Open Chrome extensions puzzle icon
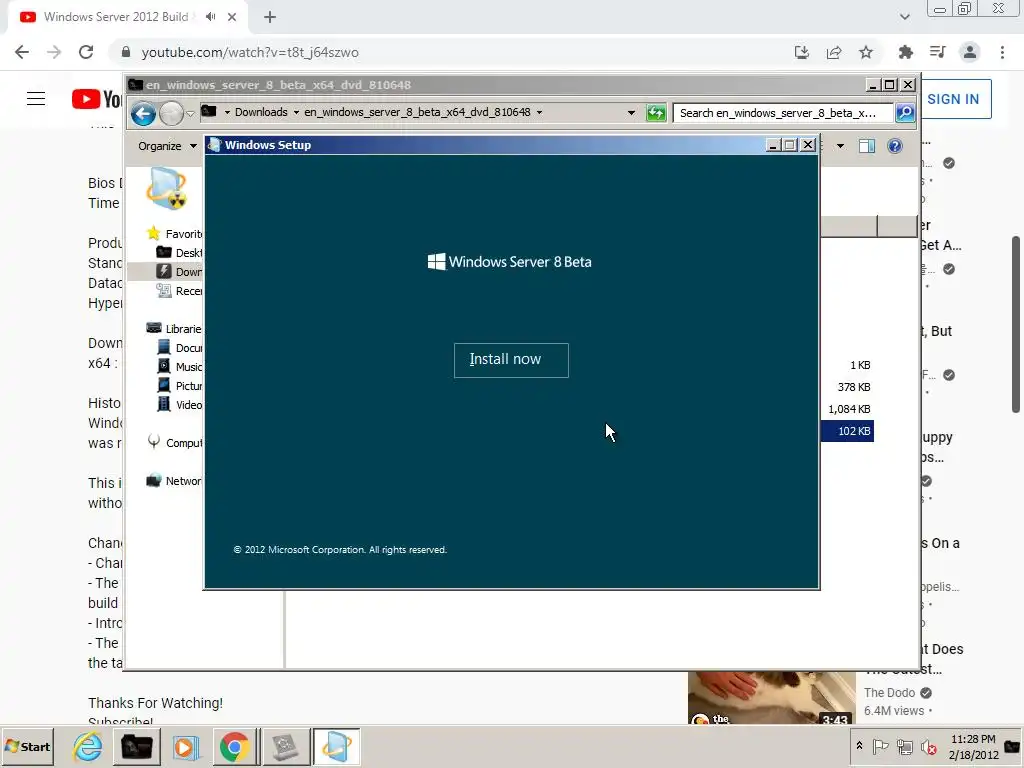Screen dimensions: 1024x768 click(x=905, y=52)
